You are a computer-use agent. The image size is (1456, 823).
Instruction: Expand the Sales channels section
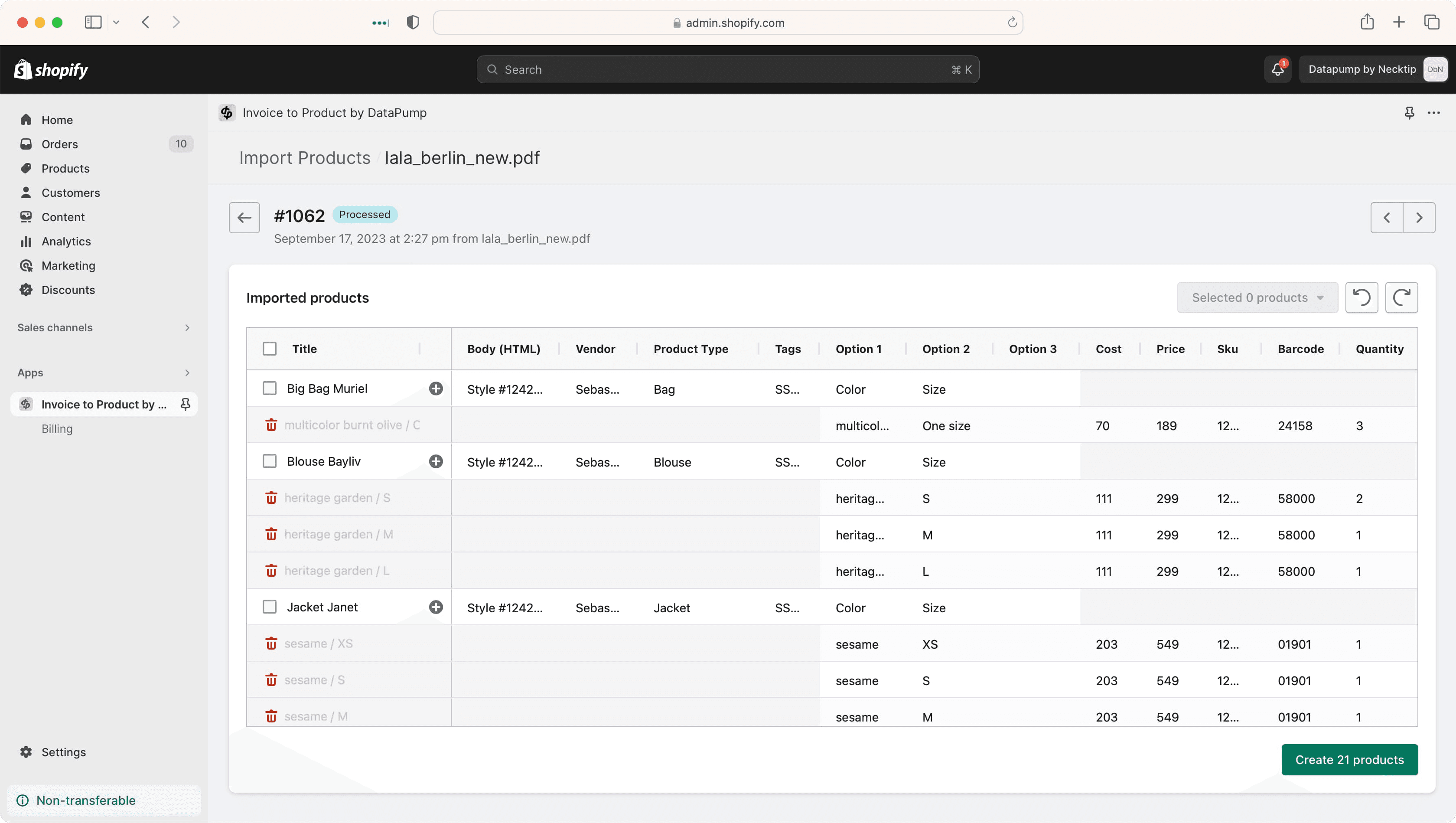[x=104, y=328]
